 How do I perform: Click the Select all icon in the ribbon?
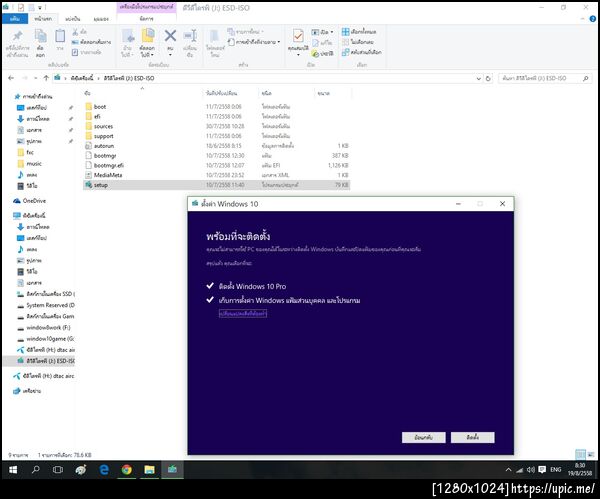[x=346, y=32]
